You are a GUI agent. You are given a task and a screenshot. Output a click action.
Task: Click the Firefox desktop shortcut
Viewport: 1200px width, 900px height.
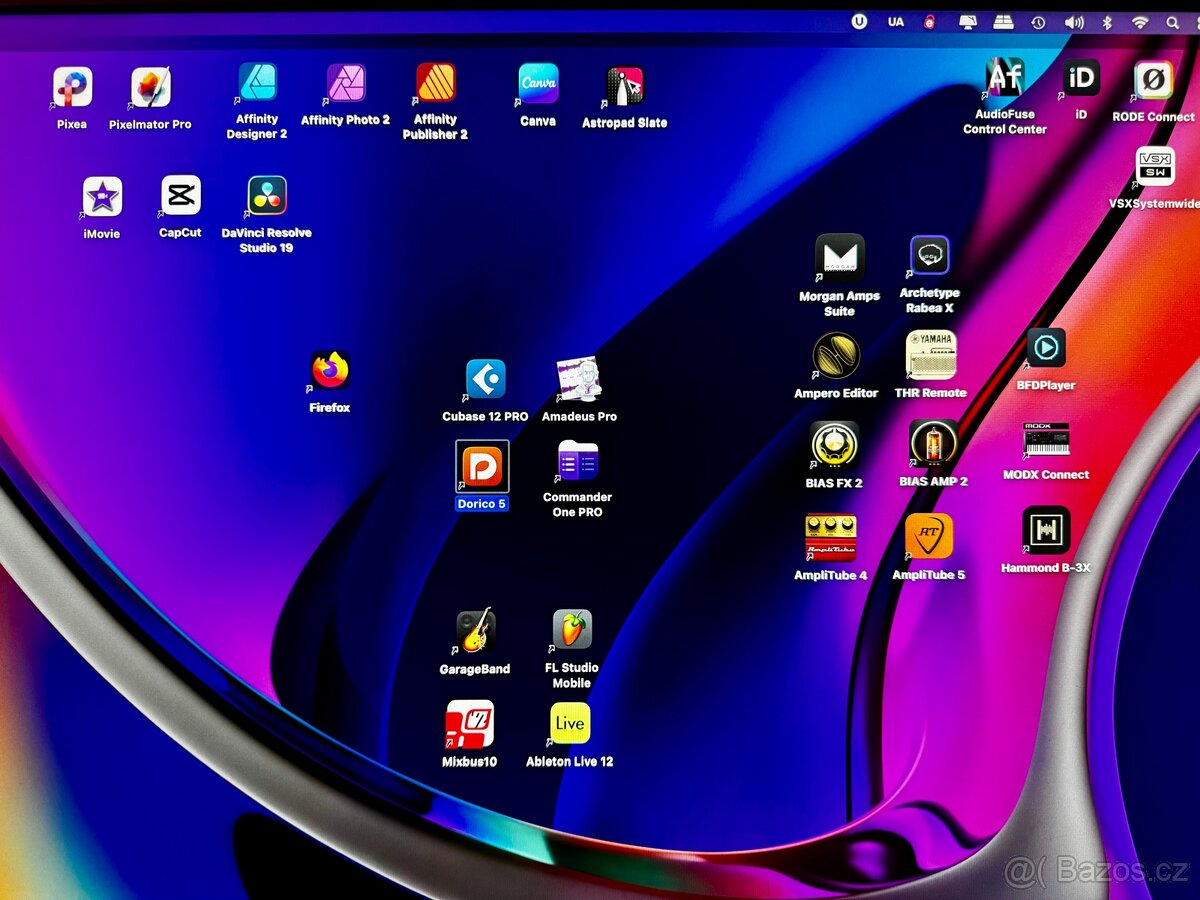click(330, 372)
